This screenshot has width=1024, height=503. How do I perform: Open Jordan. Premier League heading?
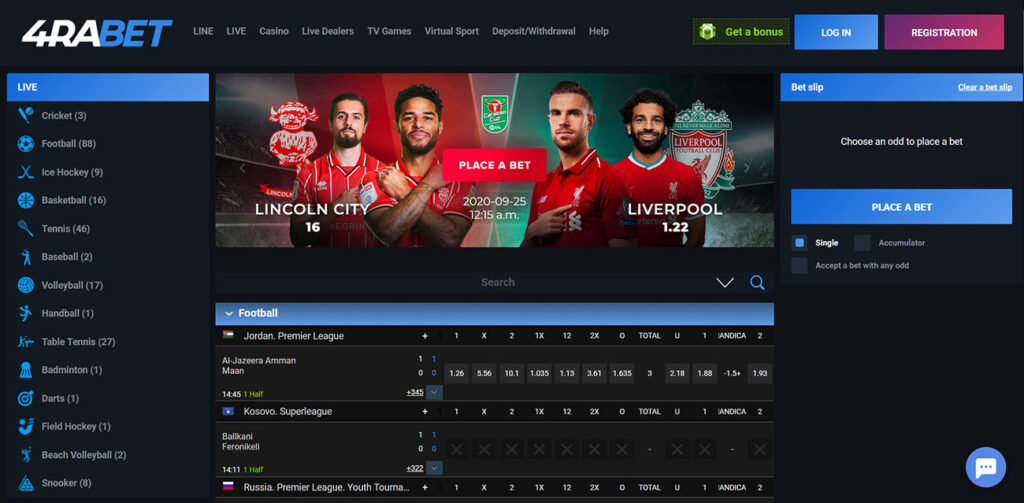[x=293, y=336]
